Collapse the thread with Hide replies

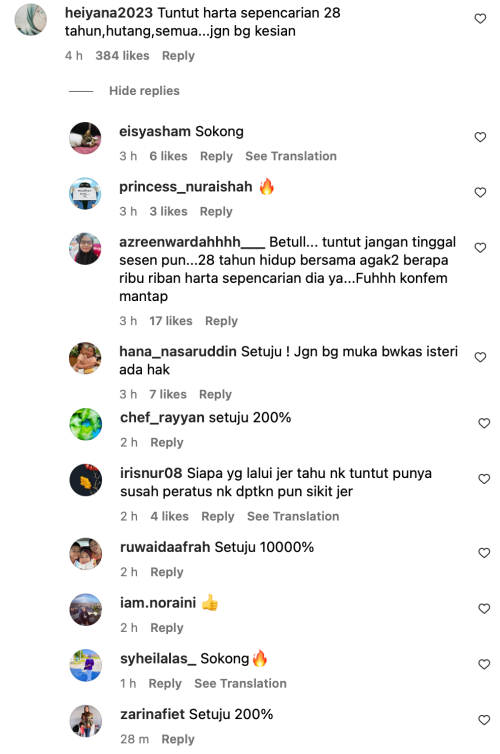pyautogui.click(x=144, y=91)
